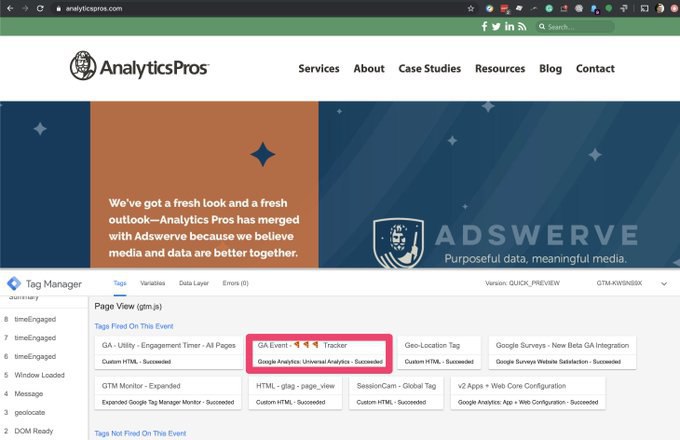The height and width of the screenshot is (440, 680).
Task: Click the cast screen icon in toolbar
Action: pos(644,8)
